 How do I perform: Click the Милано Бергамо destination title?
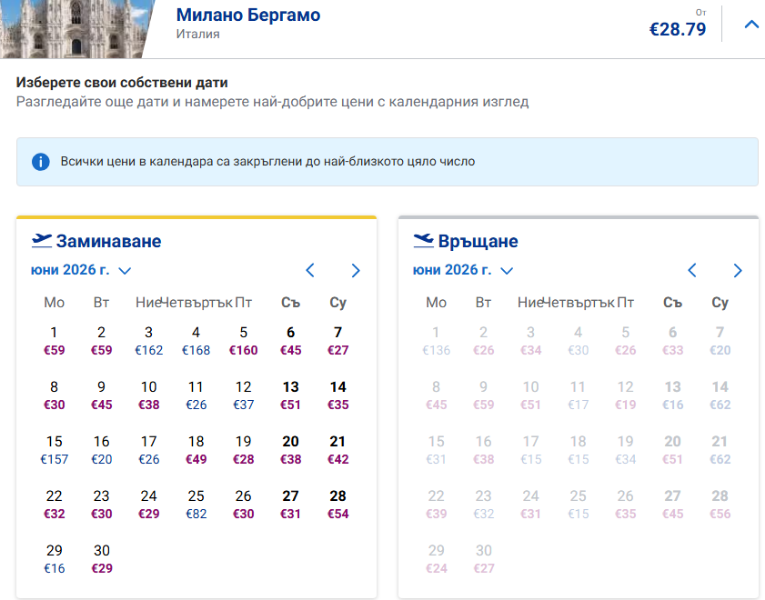tap(248, 15)
